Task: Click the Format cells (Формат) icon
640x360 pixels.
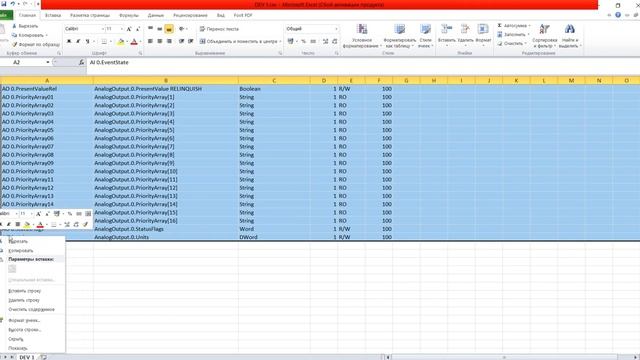Action: point(483,29)
